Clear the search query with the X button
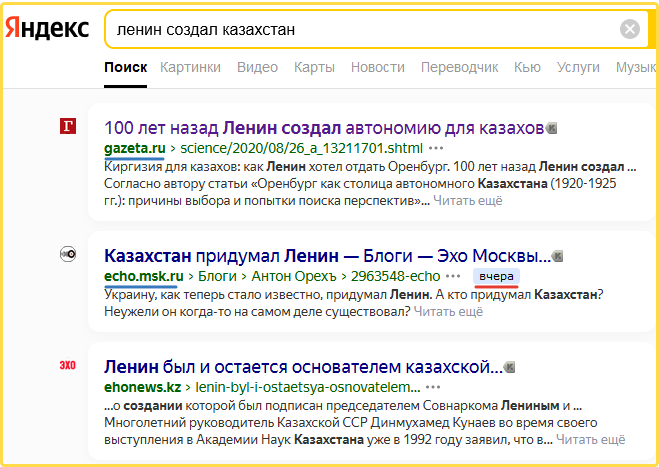Screen dimensions: 659x467 point(630,29)
